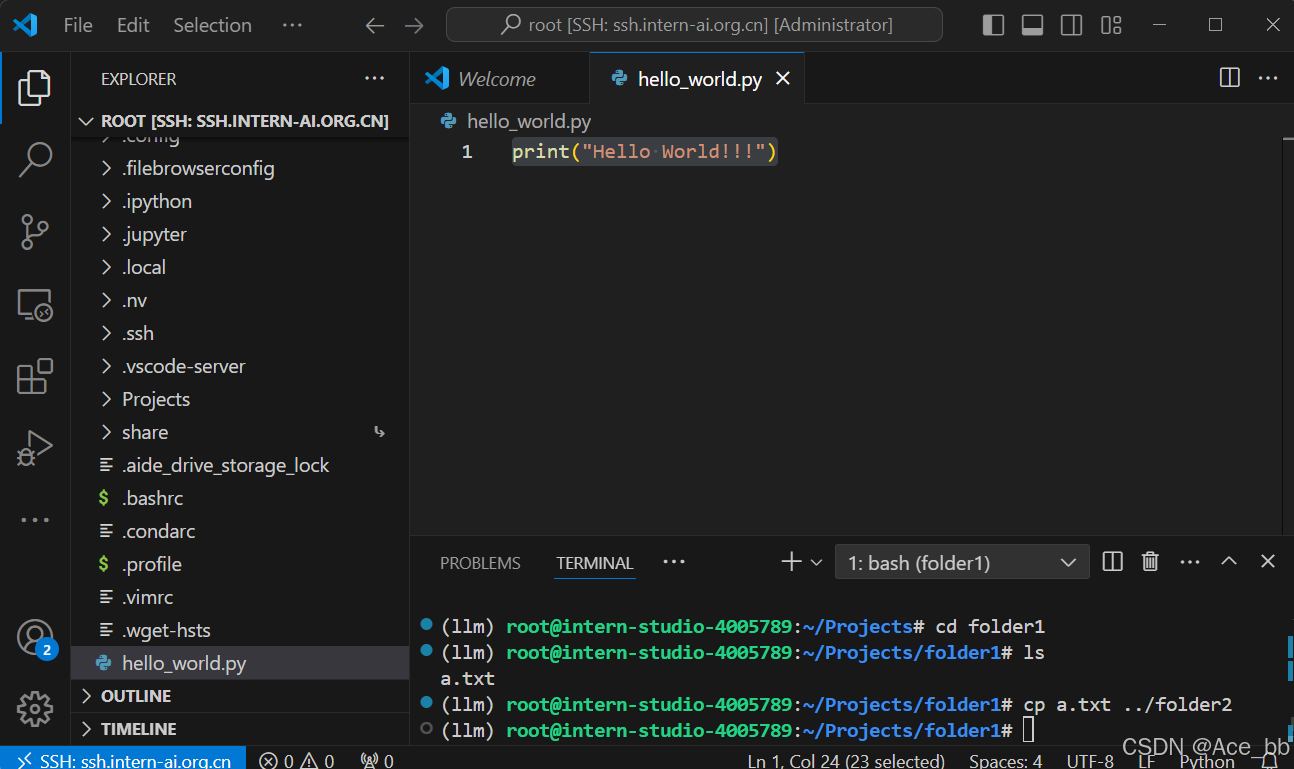This screenshot has width=1294, height=769.
Task: Open Explorer views and more actions ellipsis
Action: 374,78
